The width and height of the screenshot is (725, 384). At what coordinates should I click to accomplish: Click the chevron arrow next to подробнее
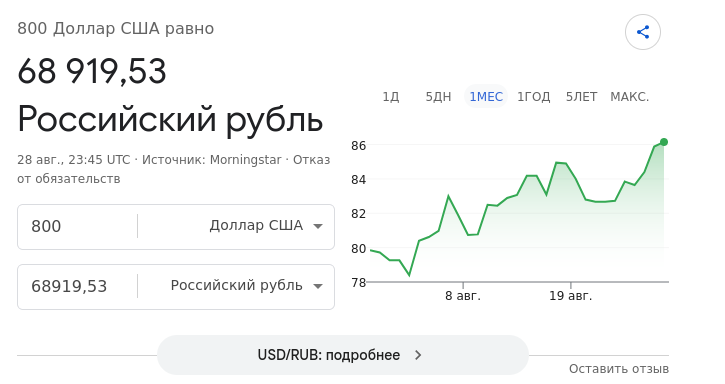[418, 355]
